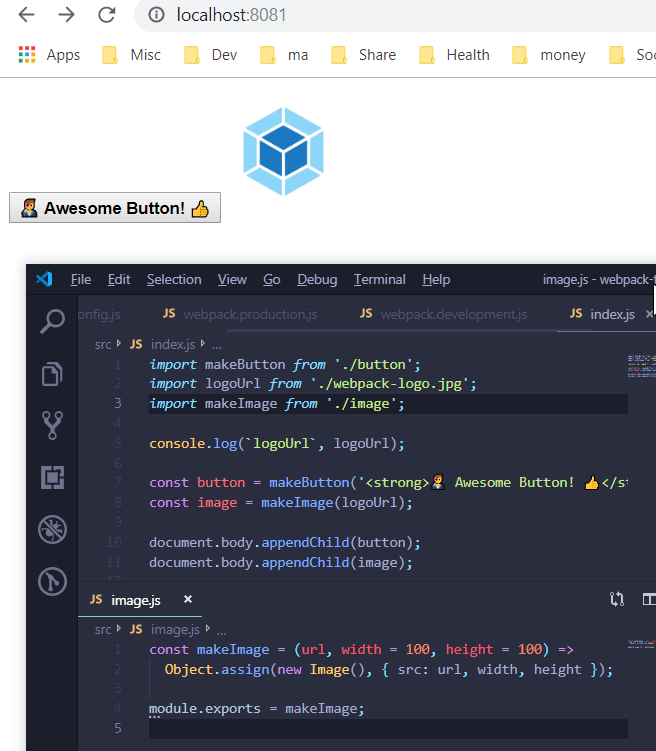The image size is (656, 751).
Task: Open Source Control in the activity bar
Action: (52, 425)
